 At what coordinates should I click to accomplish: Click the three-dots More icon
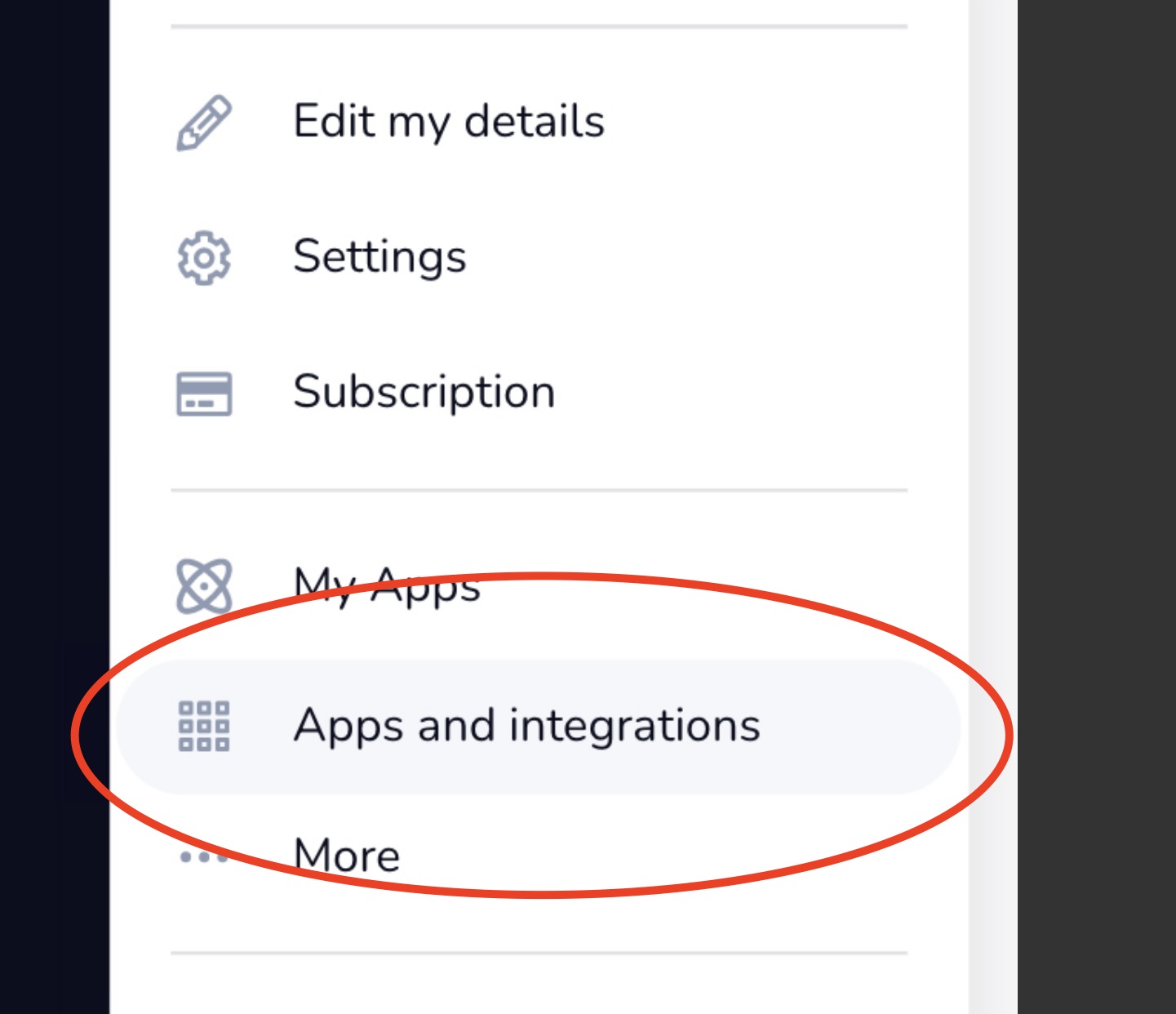(204, 857)
